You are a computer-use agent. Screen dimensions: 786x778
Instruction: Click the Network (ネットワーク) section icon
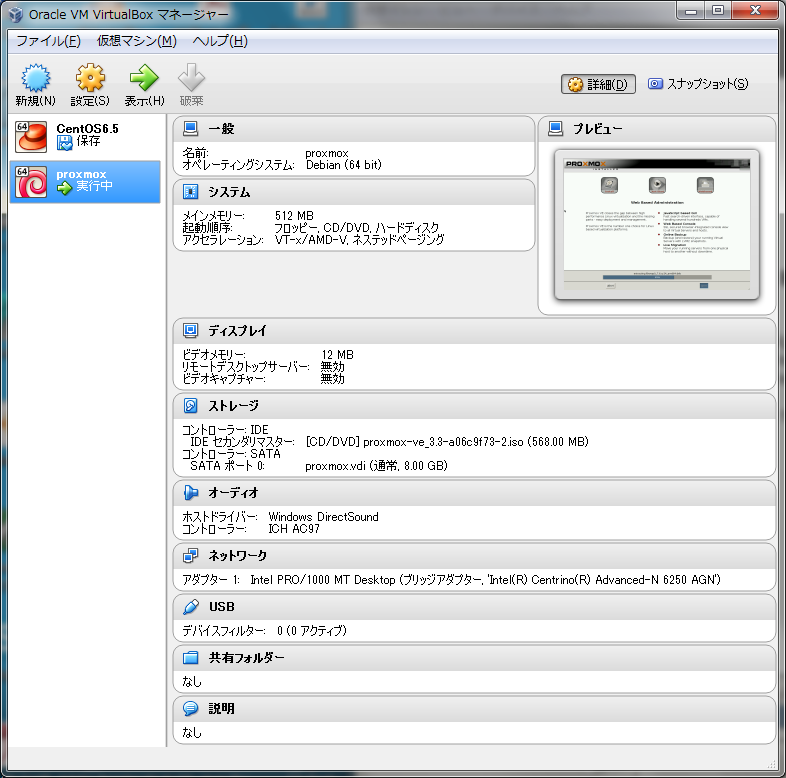click(190, 555)
